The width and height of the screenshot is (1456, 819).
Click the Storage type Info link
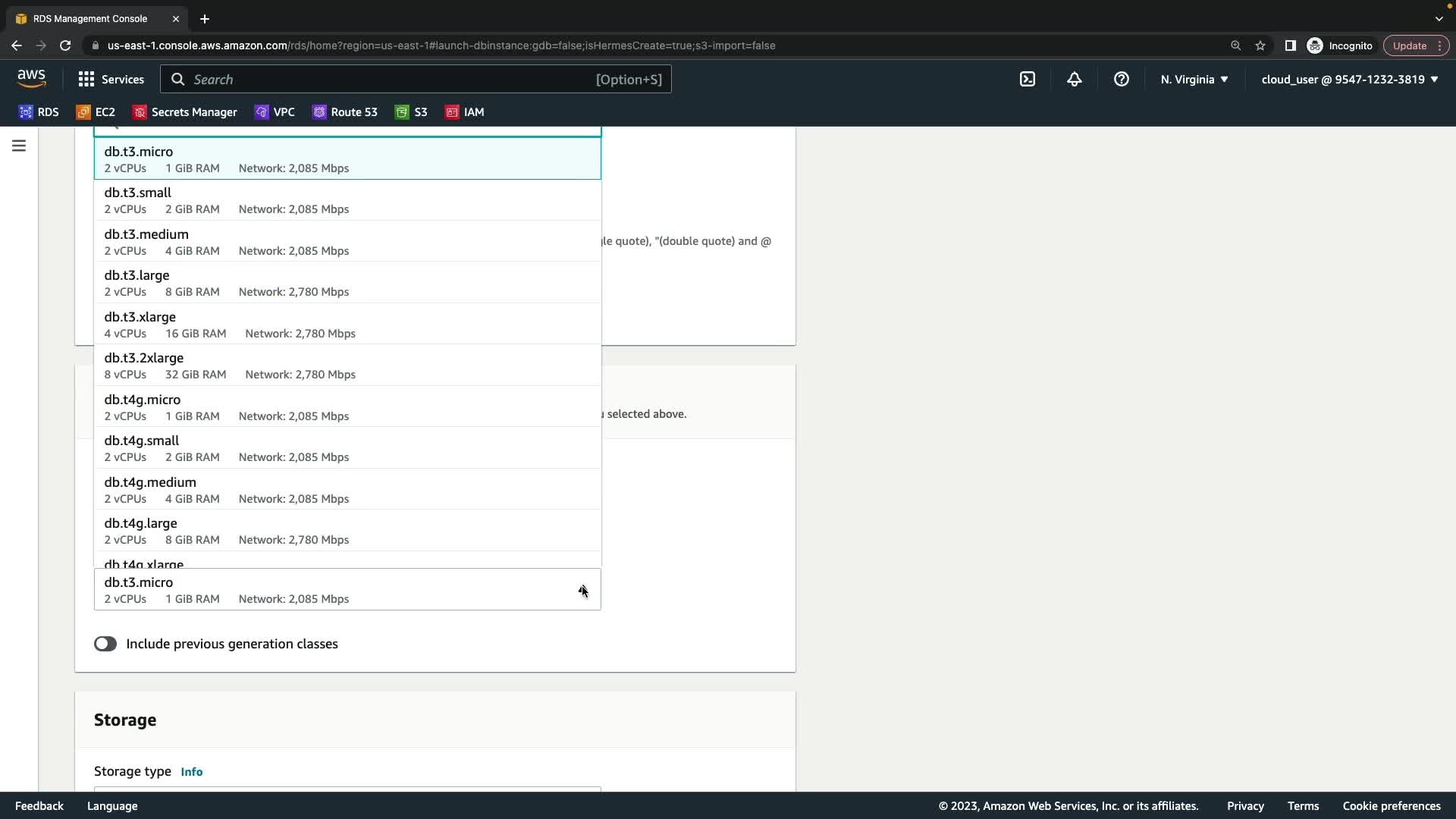191,771
